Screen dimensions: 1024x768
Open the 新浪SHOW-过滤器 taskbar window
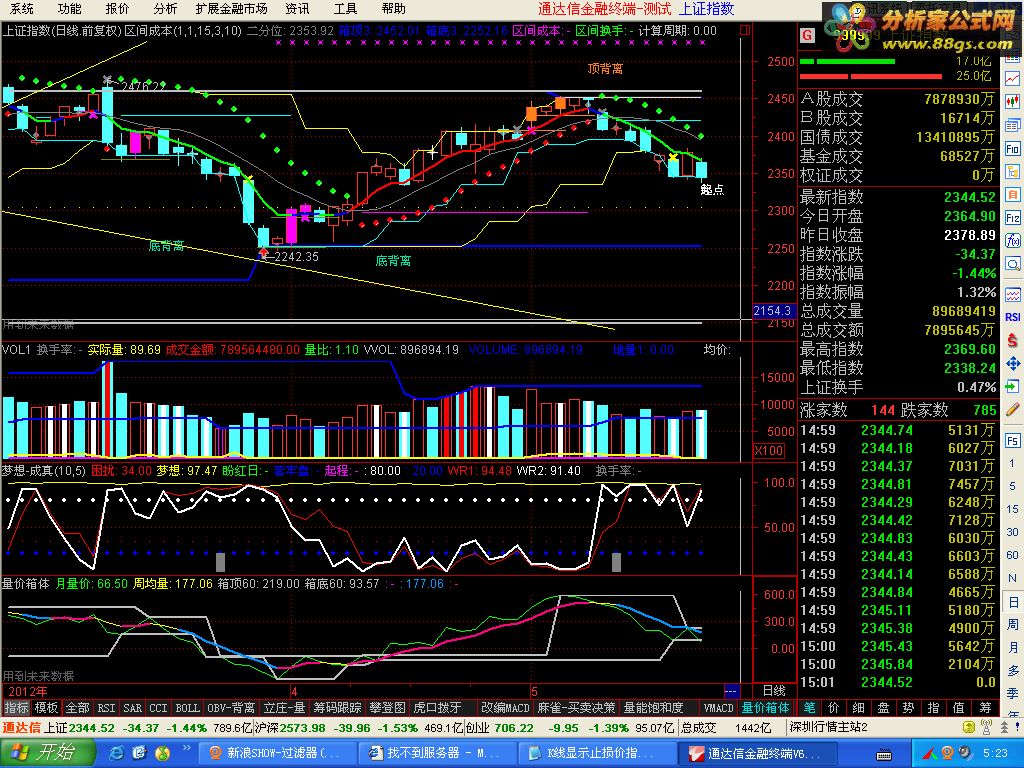point(278,753)
